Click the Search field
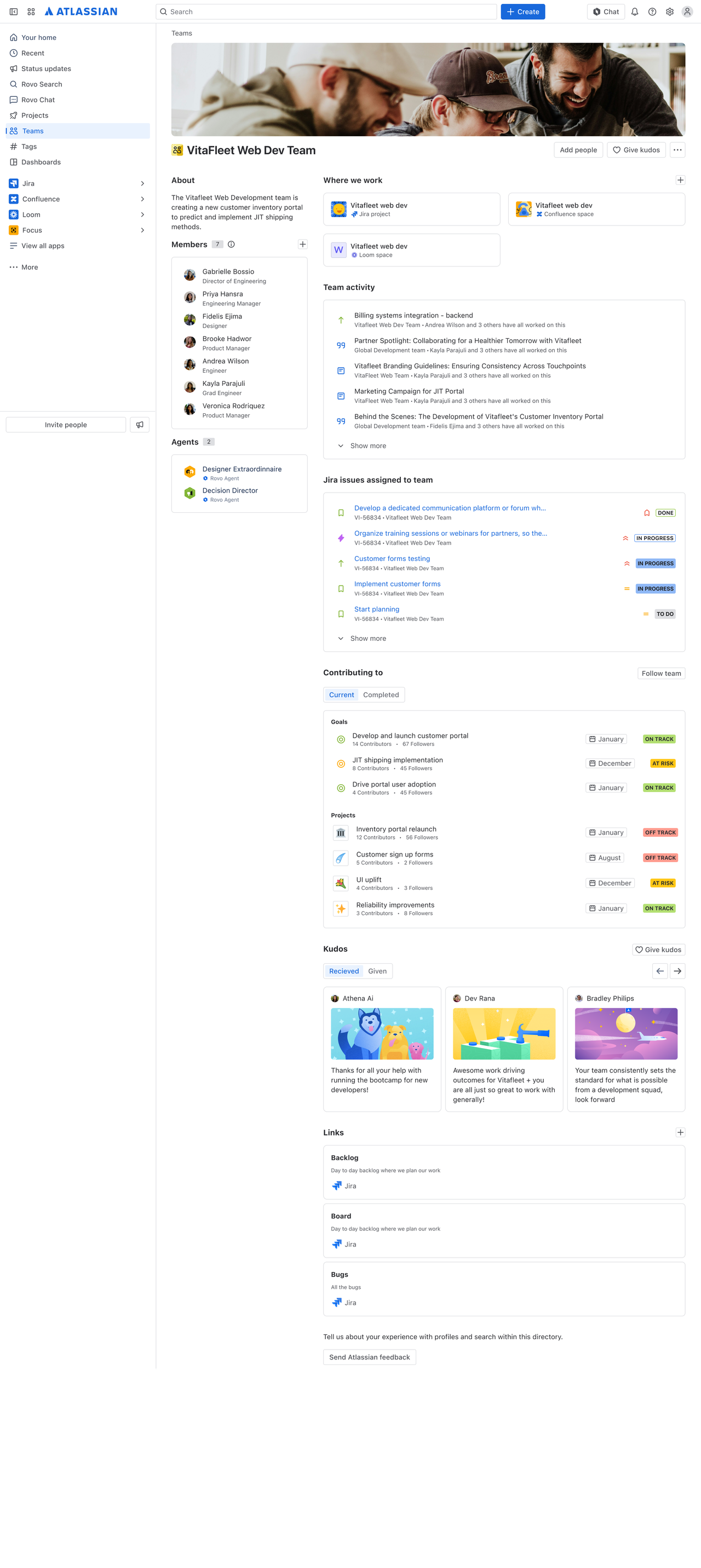Screen dimensions: 701x1568 pyautogui.click(x=326, y=11)
